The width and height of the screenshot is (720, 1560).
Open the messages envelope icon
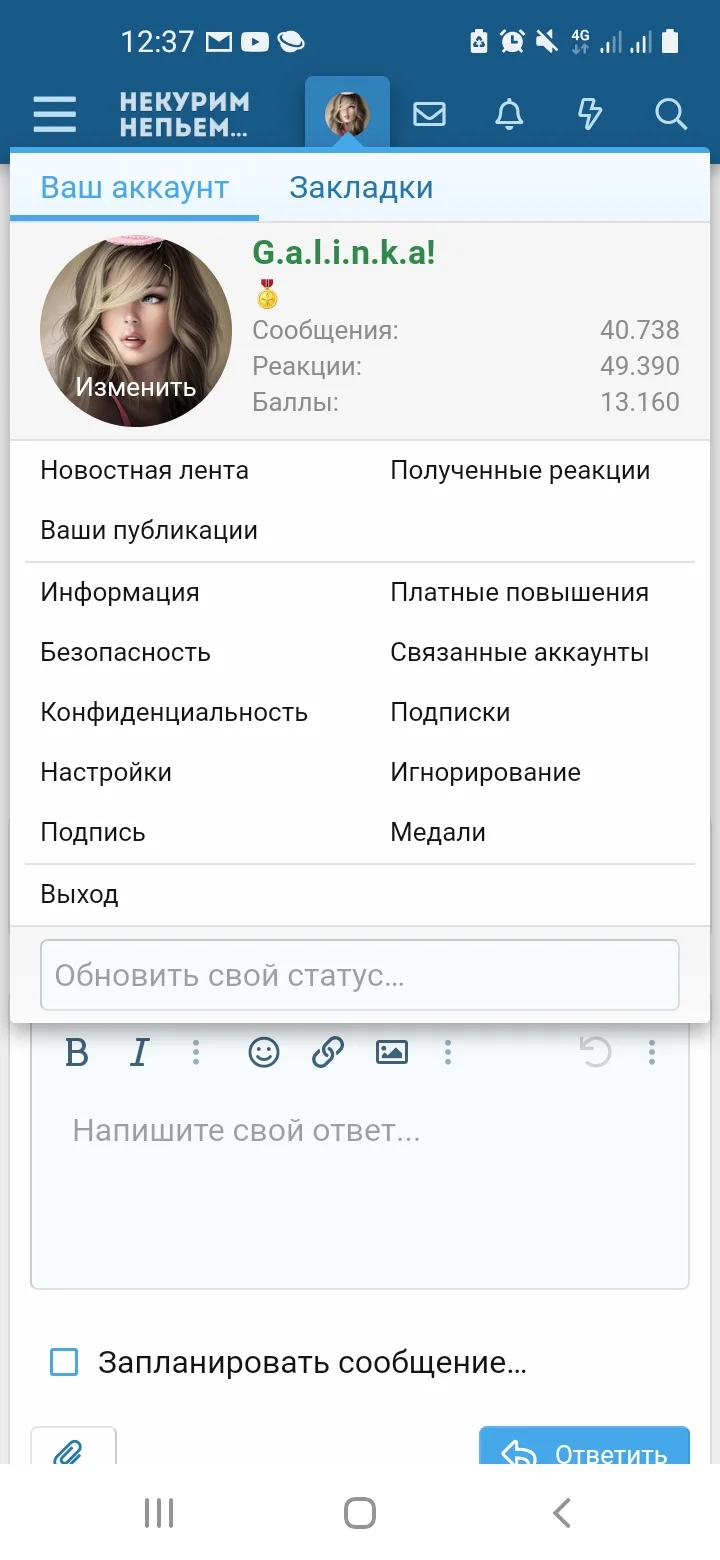point(429,114)
